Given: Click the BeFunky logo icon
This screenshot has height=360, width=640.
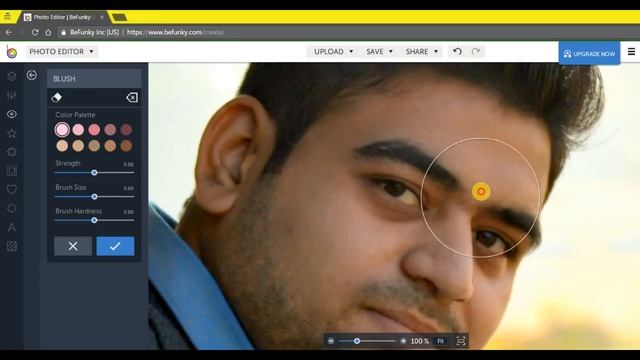Looking at the screenshot, I should (x=12, y=52).
